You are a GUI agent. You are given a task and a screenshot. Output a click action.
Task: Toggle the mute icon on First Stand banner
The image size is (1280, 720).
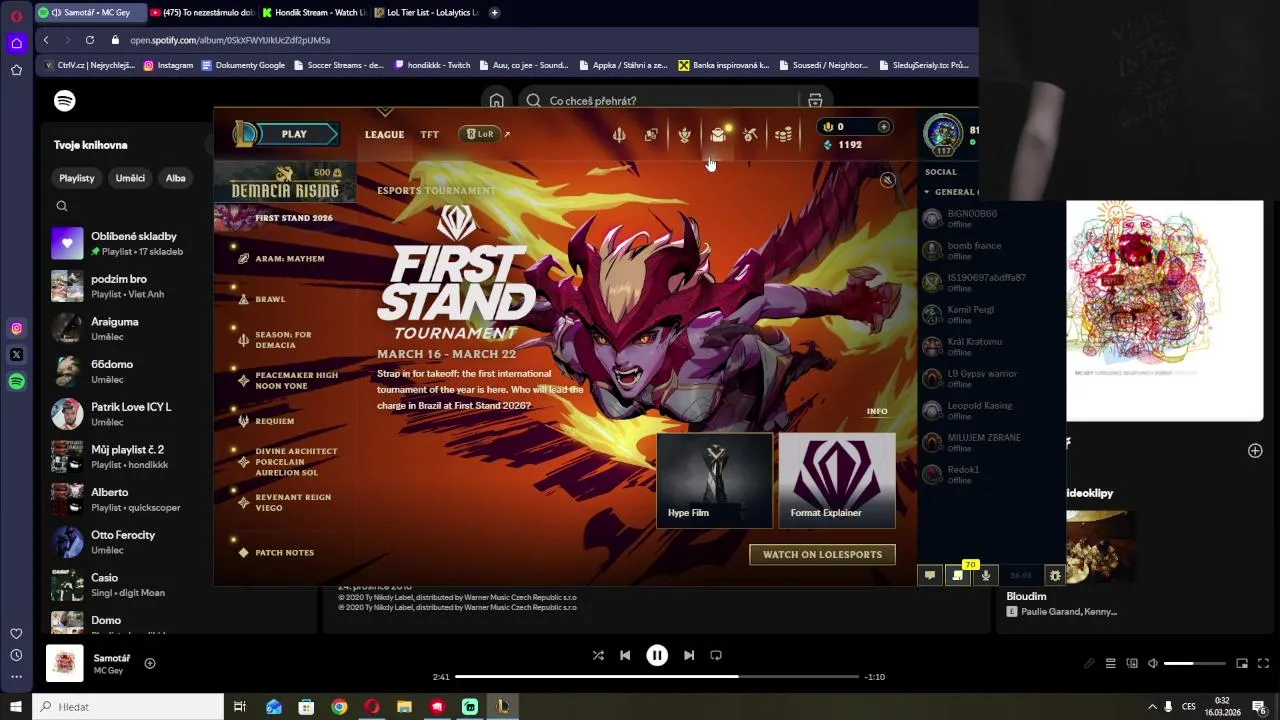887,180
